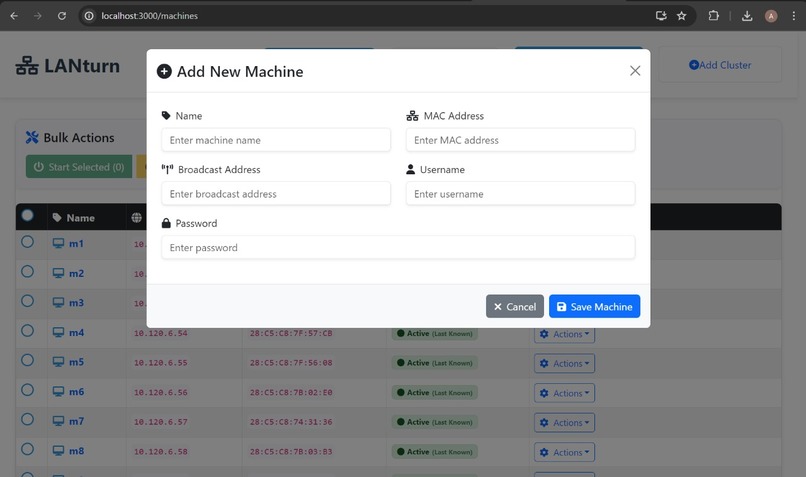Click the broadcast tower icon

tap(167, 170)
